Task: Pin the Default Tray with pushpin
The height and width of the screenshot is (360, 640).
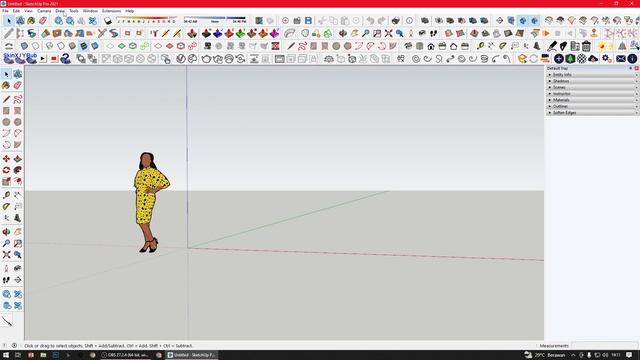Action: point(631,68)
